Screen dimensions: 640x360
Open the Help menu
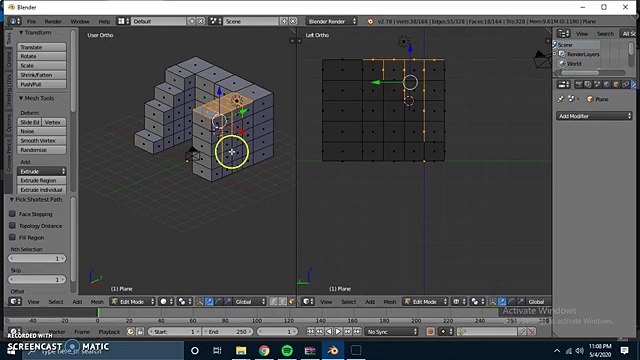click(104, 21)
